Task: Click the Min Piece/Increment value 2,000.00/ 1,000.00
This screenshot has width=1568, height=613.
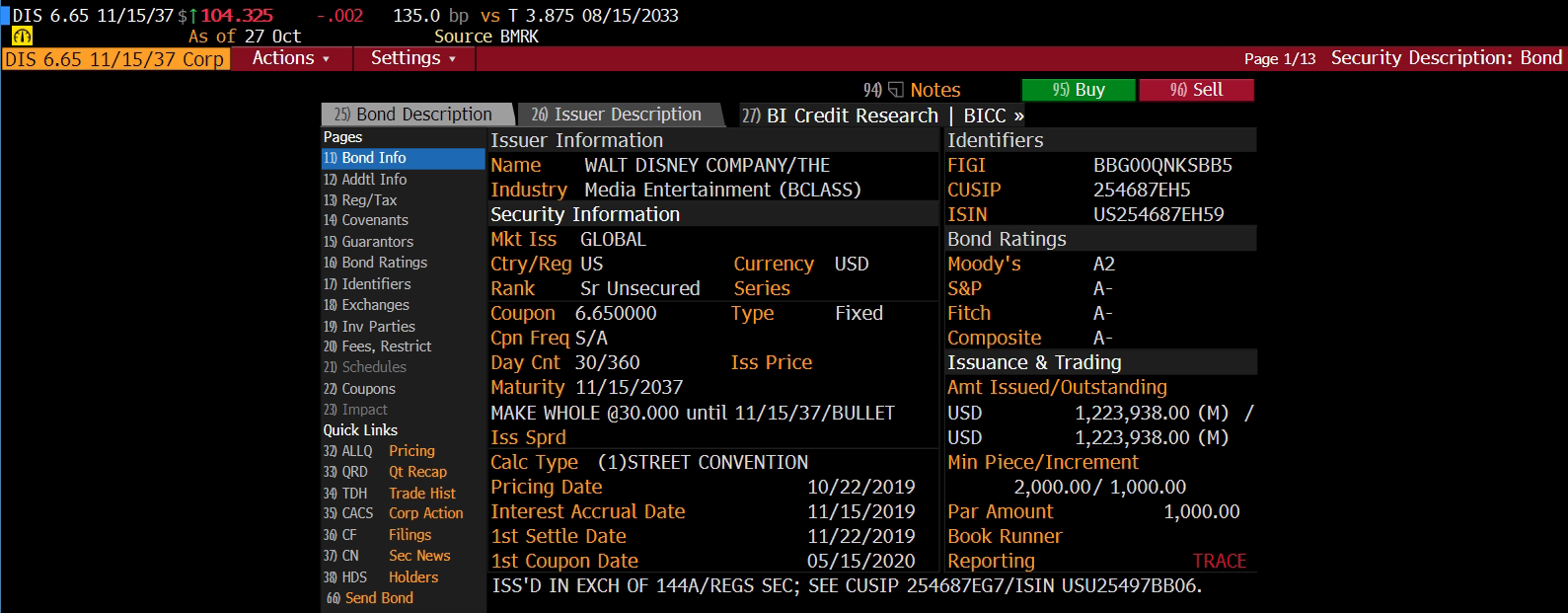Action: tap(1100, 487)
